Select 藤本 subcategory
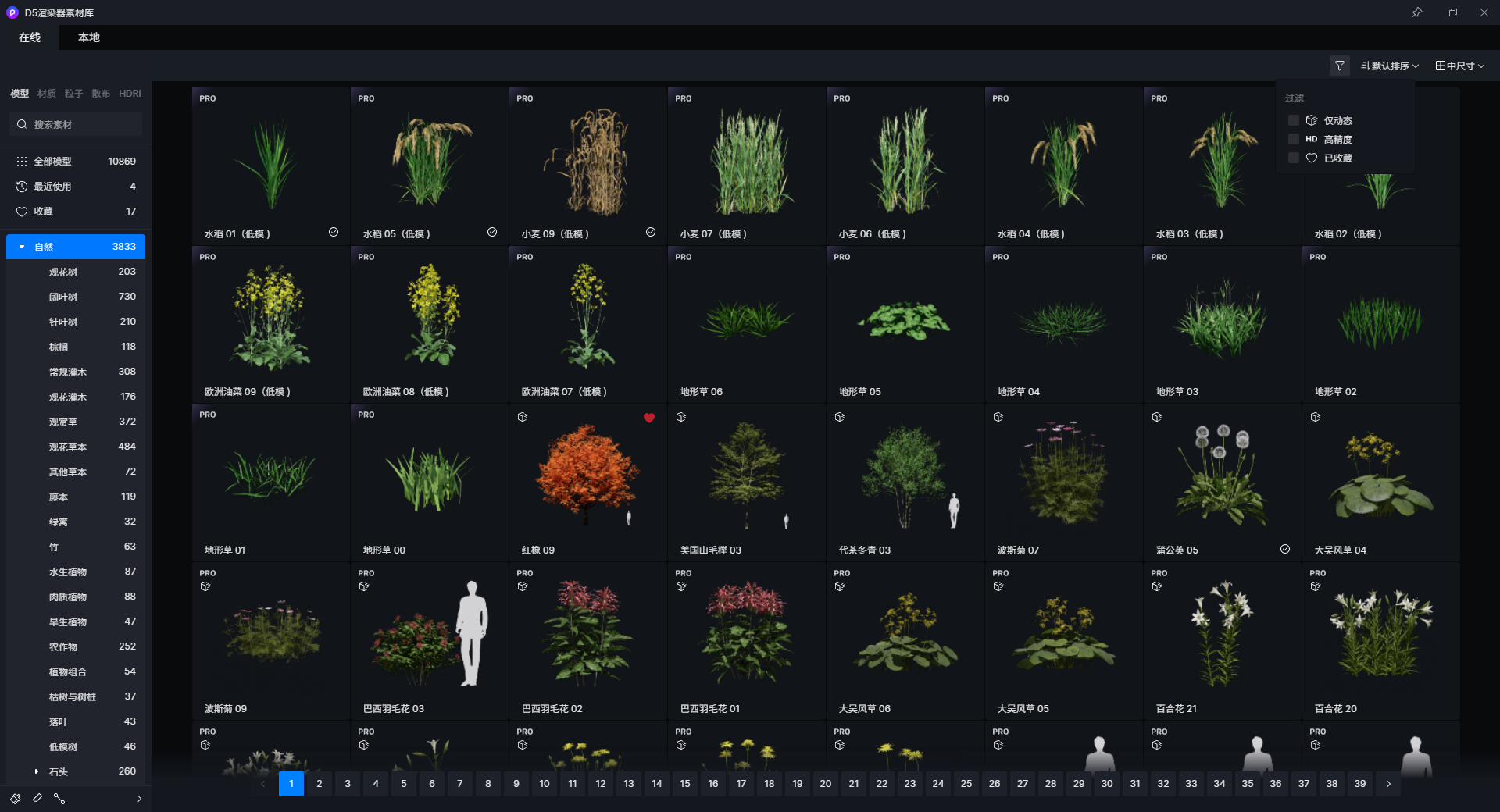 point(76,497)
